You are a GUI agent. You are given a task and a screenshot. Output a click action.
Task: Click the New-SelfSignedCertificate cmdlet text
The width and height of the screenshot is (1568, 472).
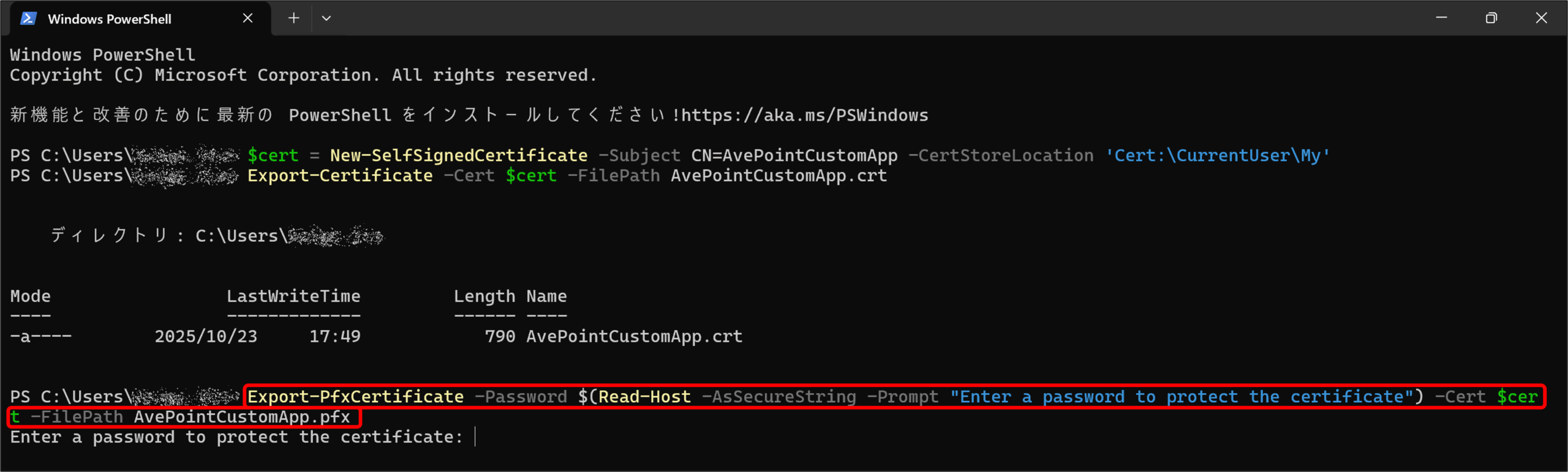(458, 155)
